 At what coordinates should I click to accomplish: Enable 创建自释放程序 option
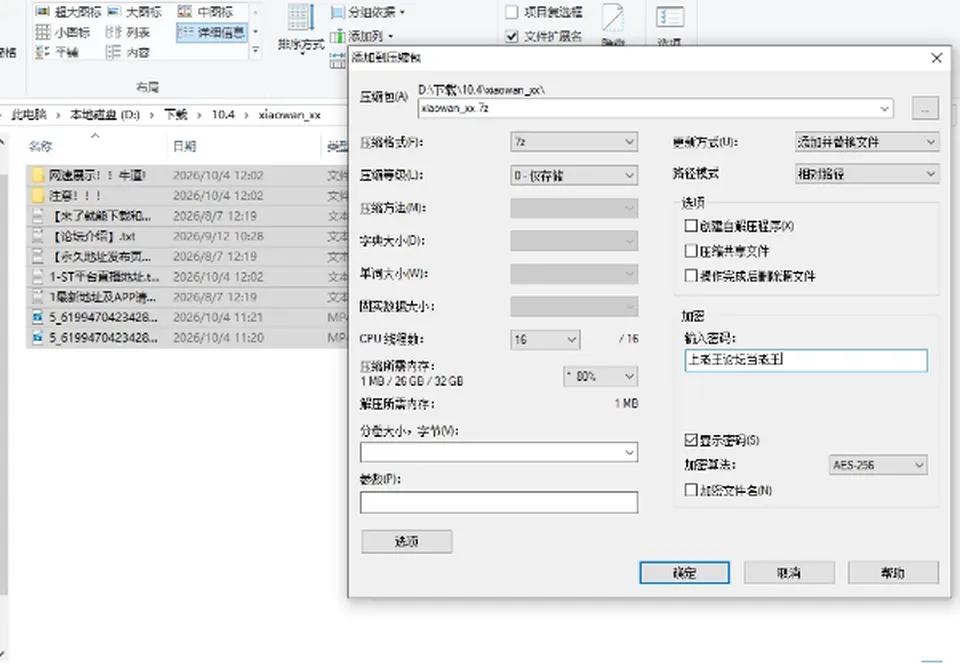click(x=691, y=226)
